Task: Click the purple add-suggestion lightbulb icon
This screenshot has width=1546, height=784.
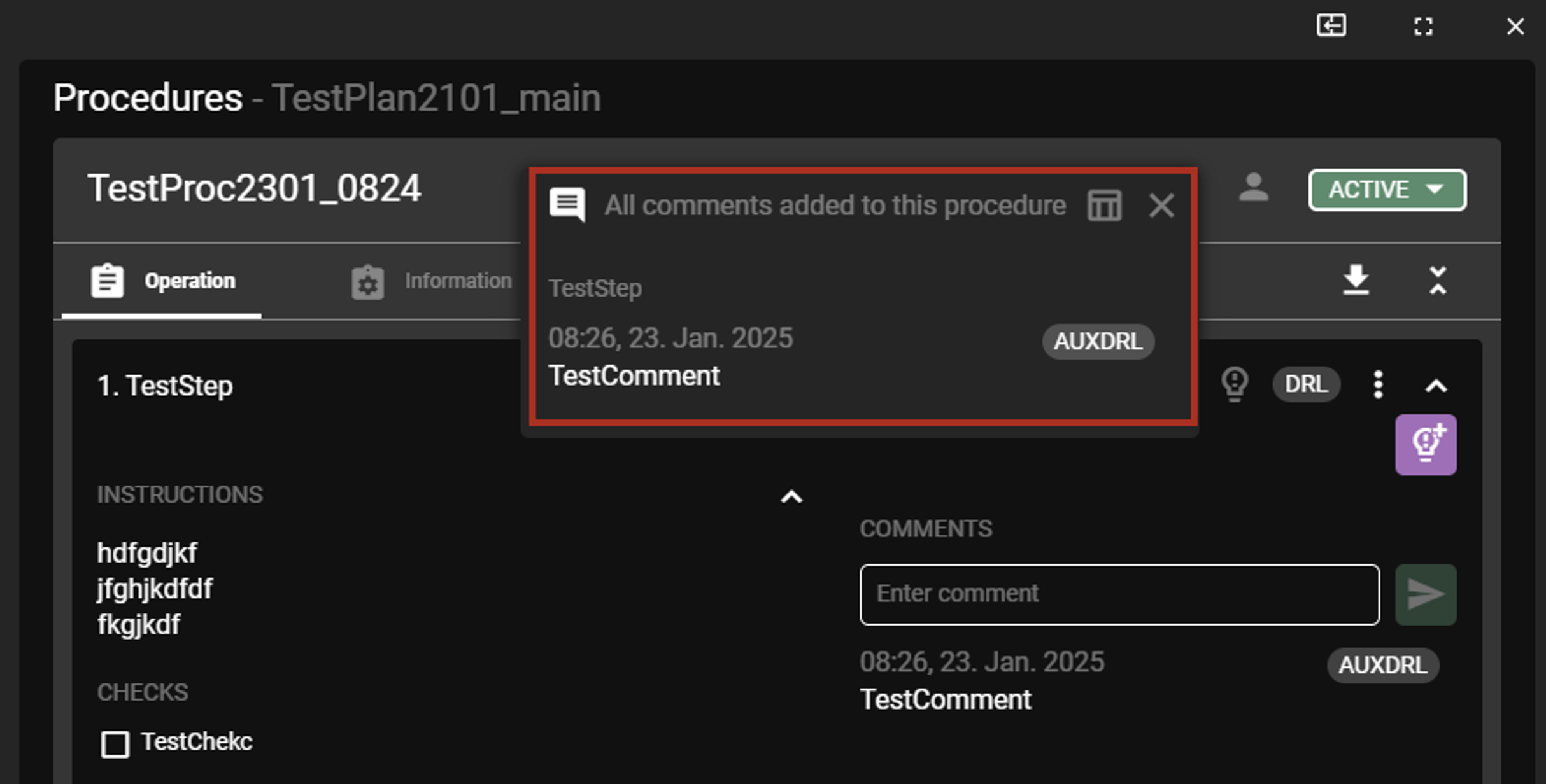Action: coord(1427,444)
